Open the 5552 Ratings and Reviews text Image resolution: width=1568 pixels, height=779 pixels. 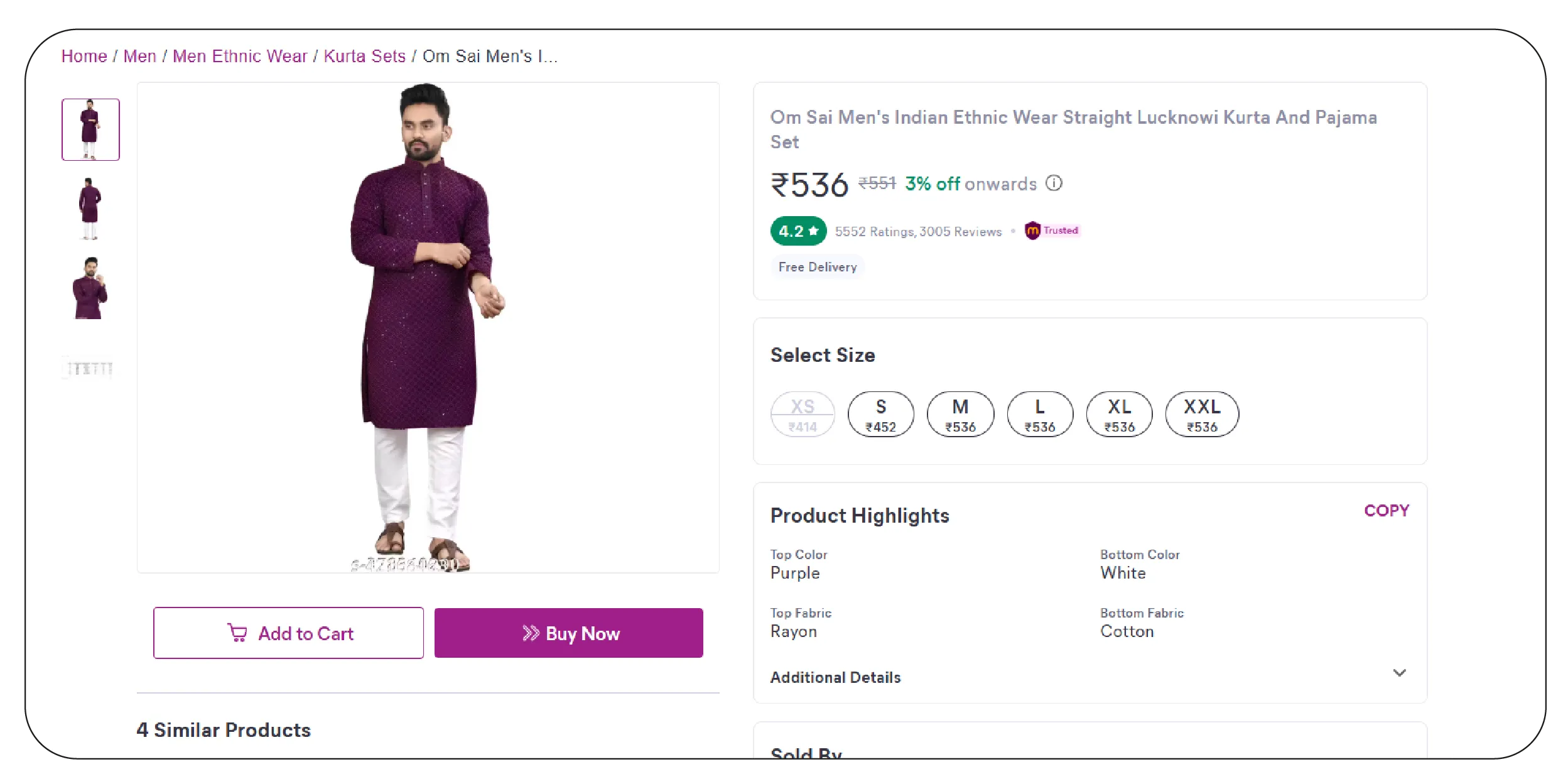(x=918, y=232)
